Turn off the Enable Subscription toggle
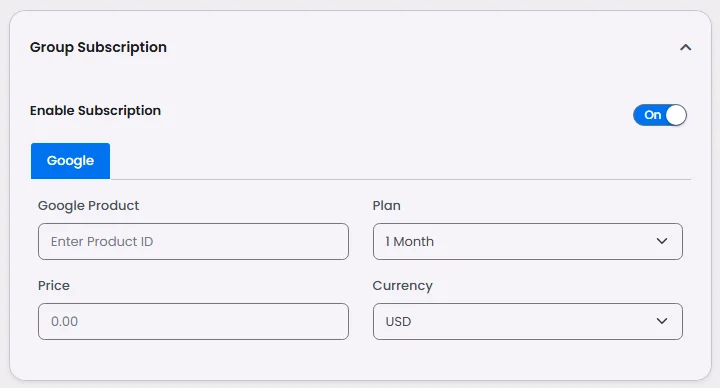Image resolution: width=720 pixels, height=388 pixels. [660, 115]
